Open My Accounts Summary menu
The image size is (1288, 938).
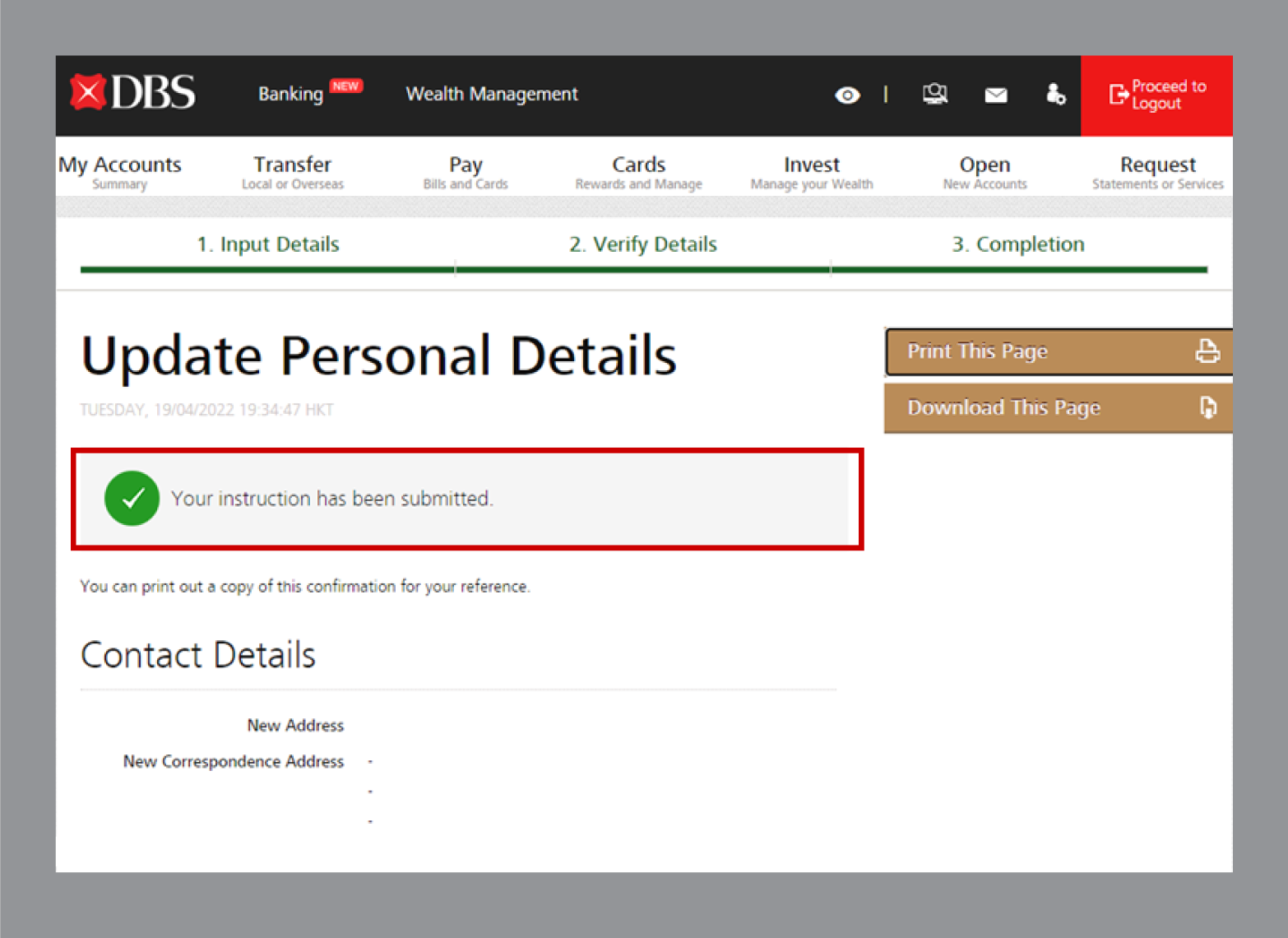point(119,172)
